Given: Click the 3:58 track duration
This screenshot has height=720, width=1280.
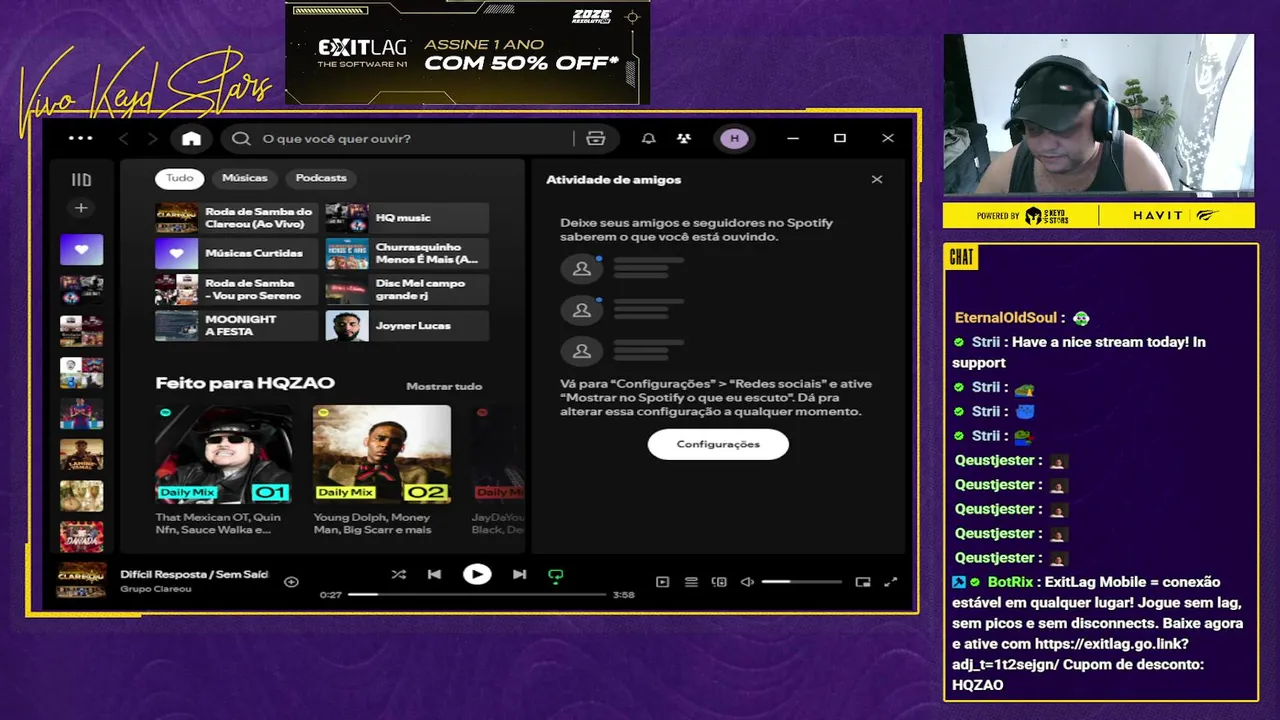Looking at the screenshot, I should coord(623,595).
